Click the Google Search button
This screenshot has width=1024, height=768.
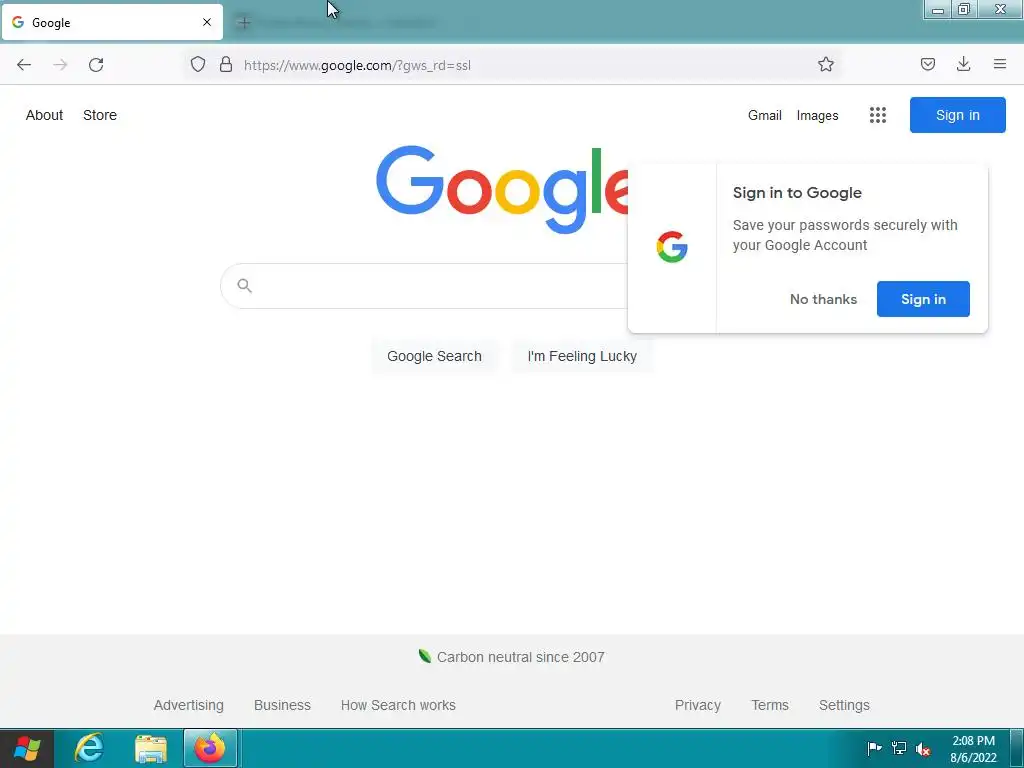tap(434, 356)
